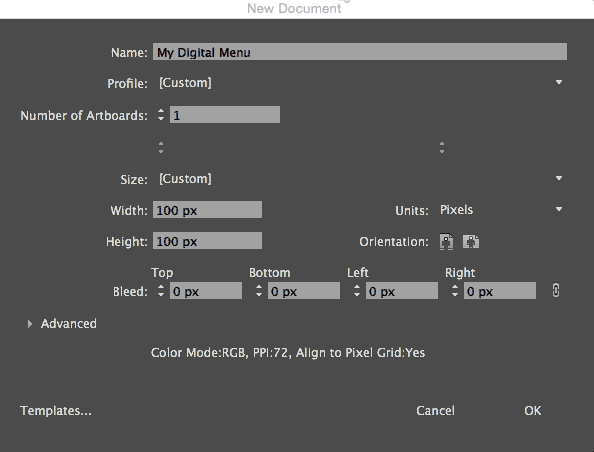Click the Top bleed input field
Screen dimensions: 594x452
click(206, 291)
